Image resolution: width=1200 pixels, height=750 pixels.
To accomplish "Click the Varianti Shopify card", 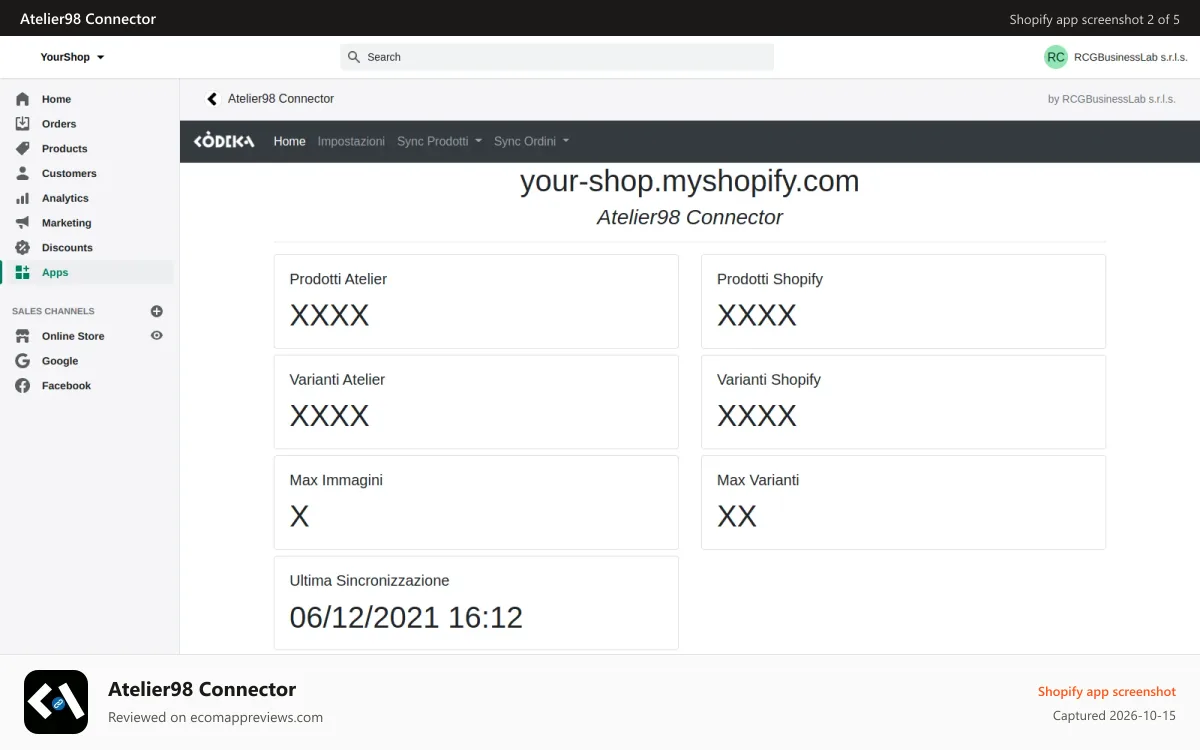I will coord(903,402).
